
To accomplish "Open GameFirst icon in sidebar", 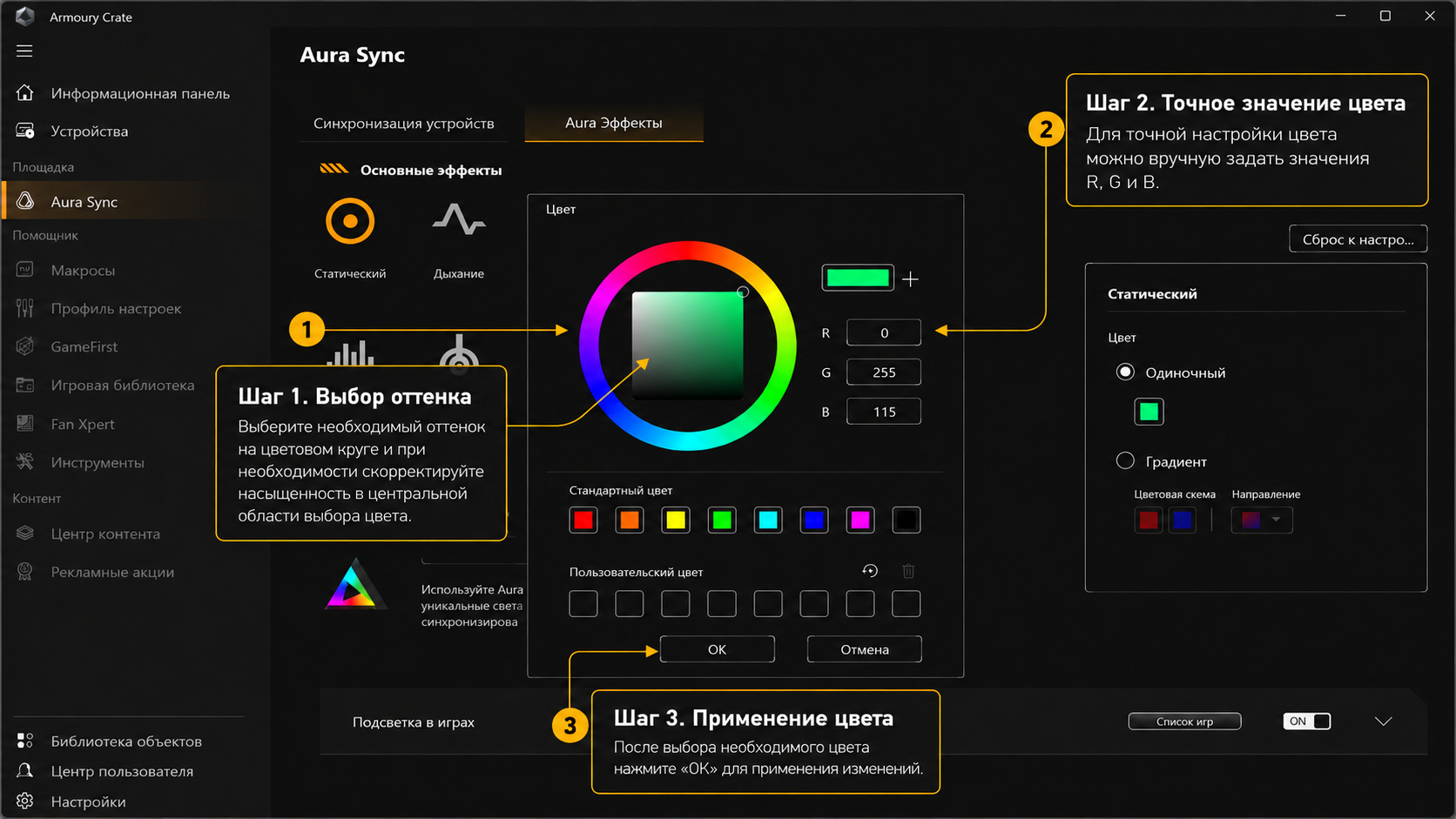I will 25,346.
